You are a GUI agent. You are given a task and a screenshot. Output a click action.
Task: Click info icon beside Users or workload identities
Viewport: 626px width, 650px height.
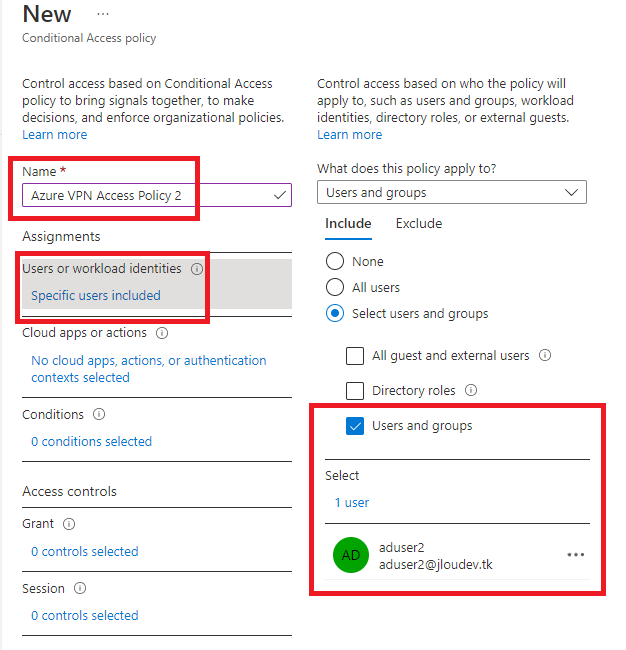click(x=197, y=269)
